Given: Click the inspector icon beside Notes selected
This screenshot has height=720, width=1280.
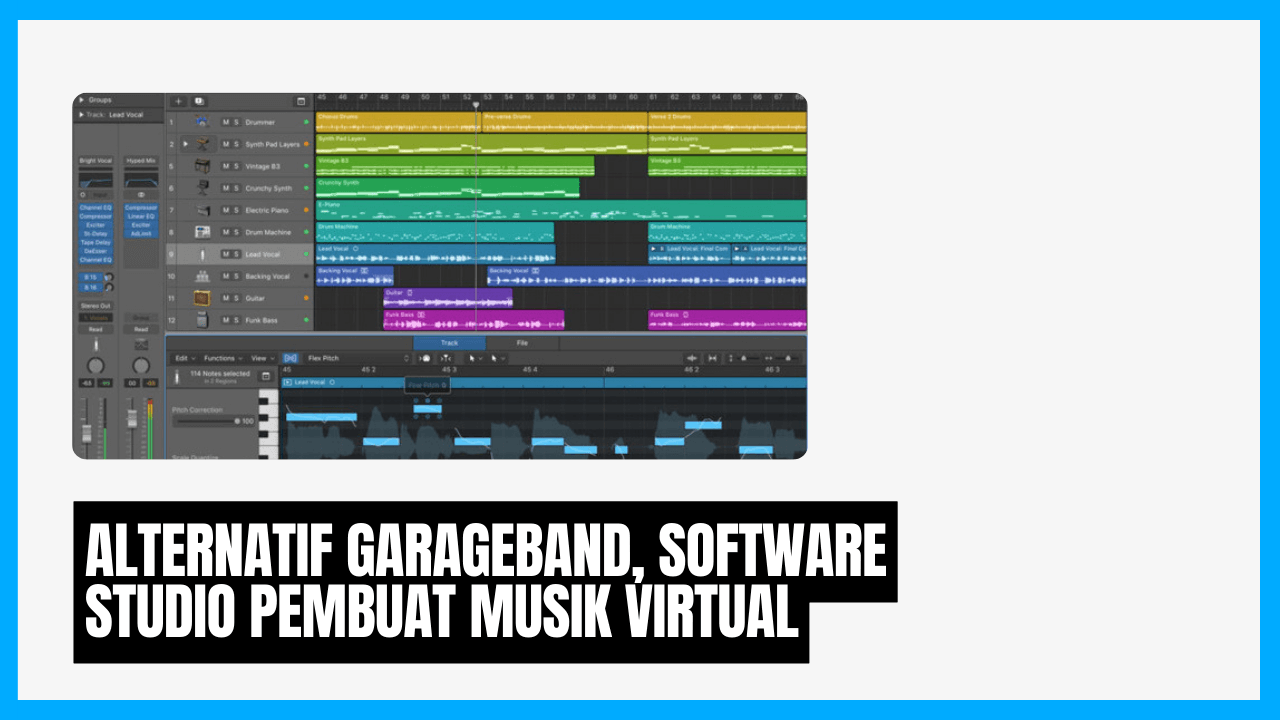Looking at the screenshot, I should [x=266, y=376].
